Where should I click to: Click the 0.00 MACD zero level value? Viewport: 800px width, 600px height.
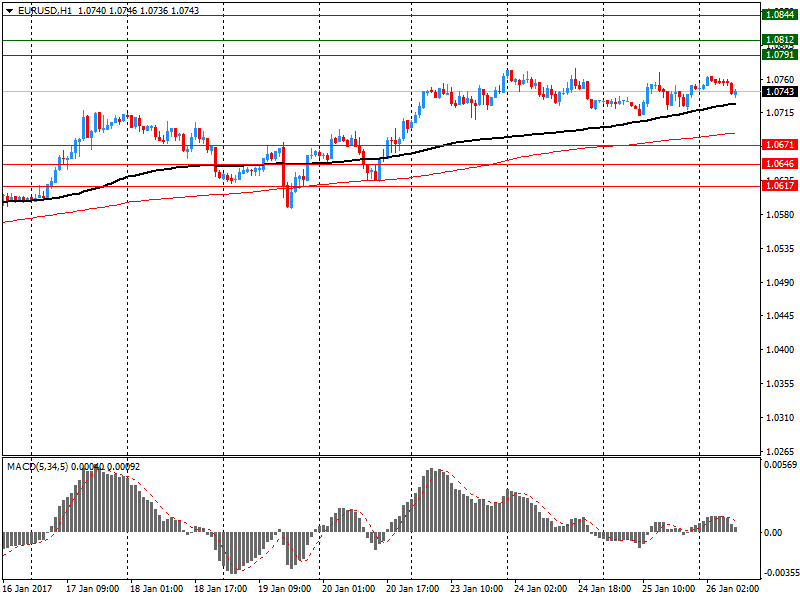click(772, 533)
